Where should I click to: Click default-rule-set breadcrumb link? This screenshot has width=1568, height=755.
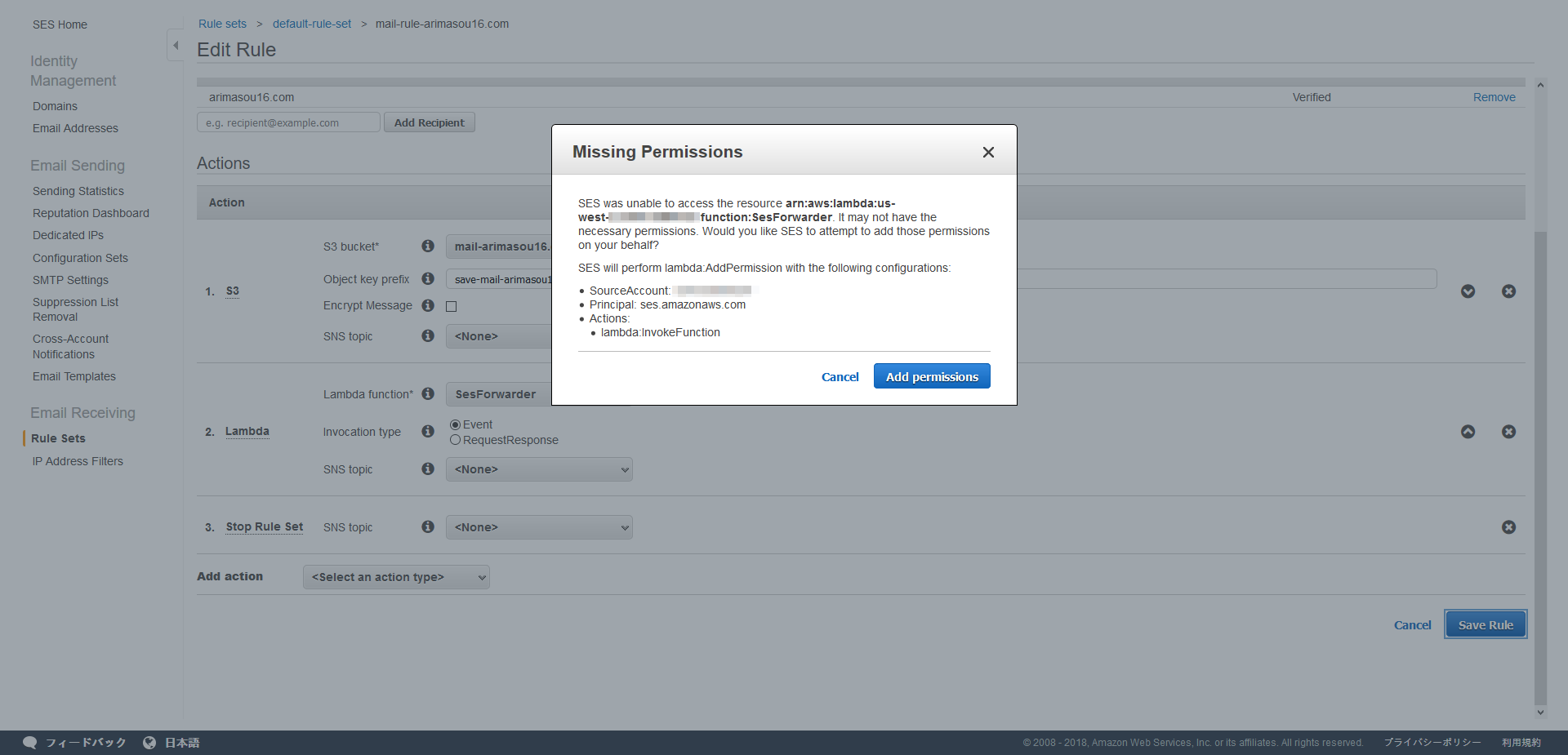coord(312,24)
